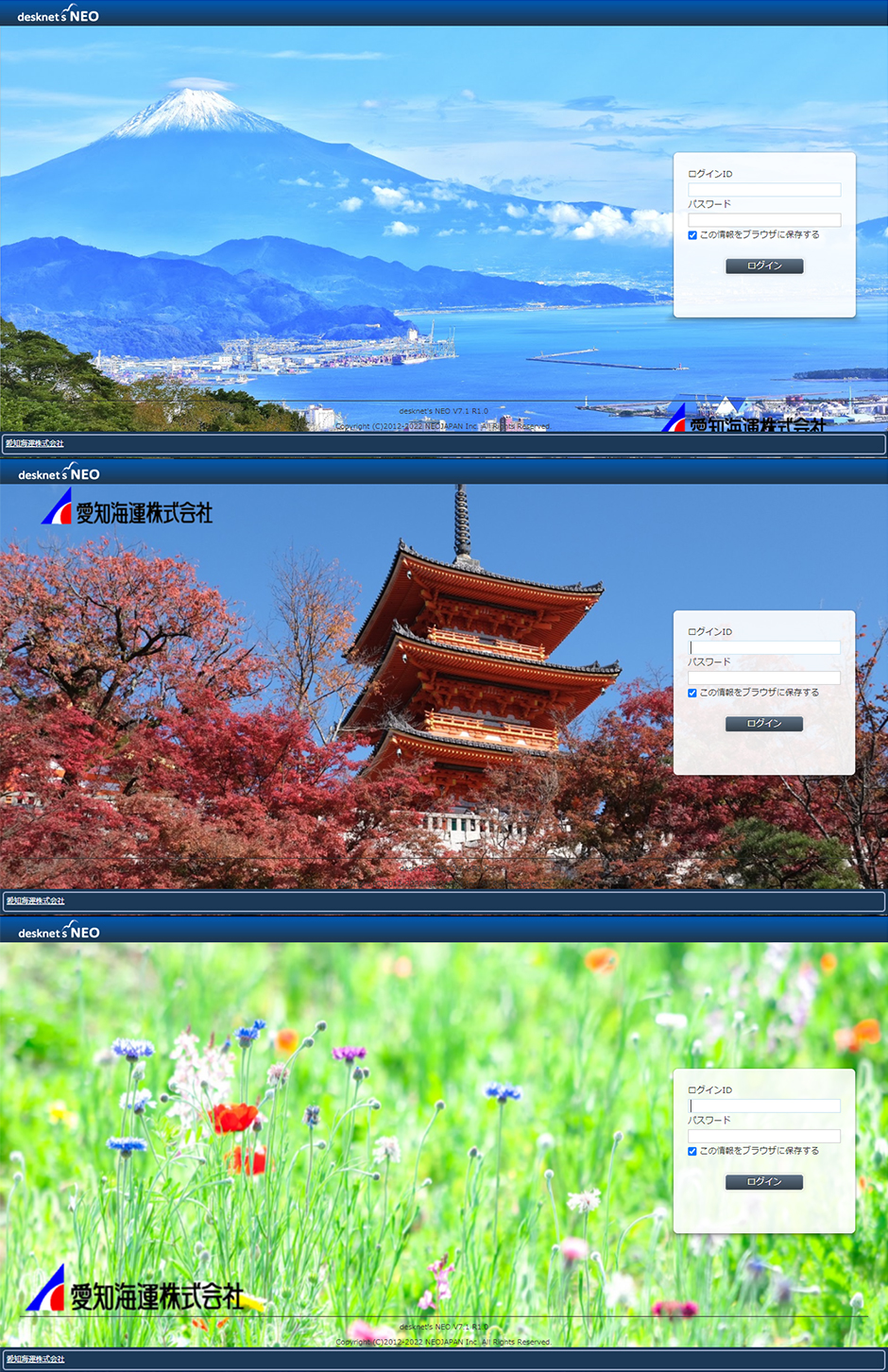This screenshot has width=888, height=1372.
Task: Click the パスワード field on Mt. Fuji screen
Action: (x=764, y=220)
